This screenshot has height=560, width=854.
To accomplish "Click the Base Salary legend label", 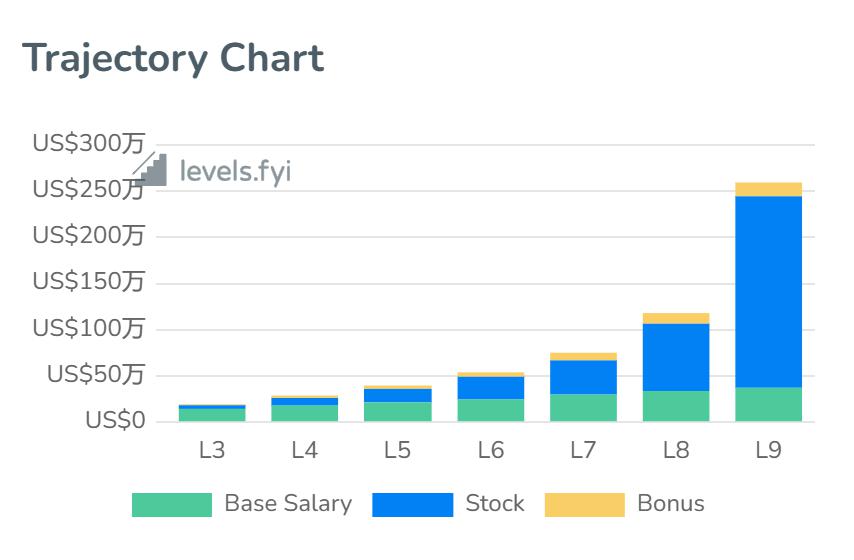I will [288, 503].
